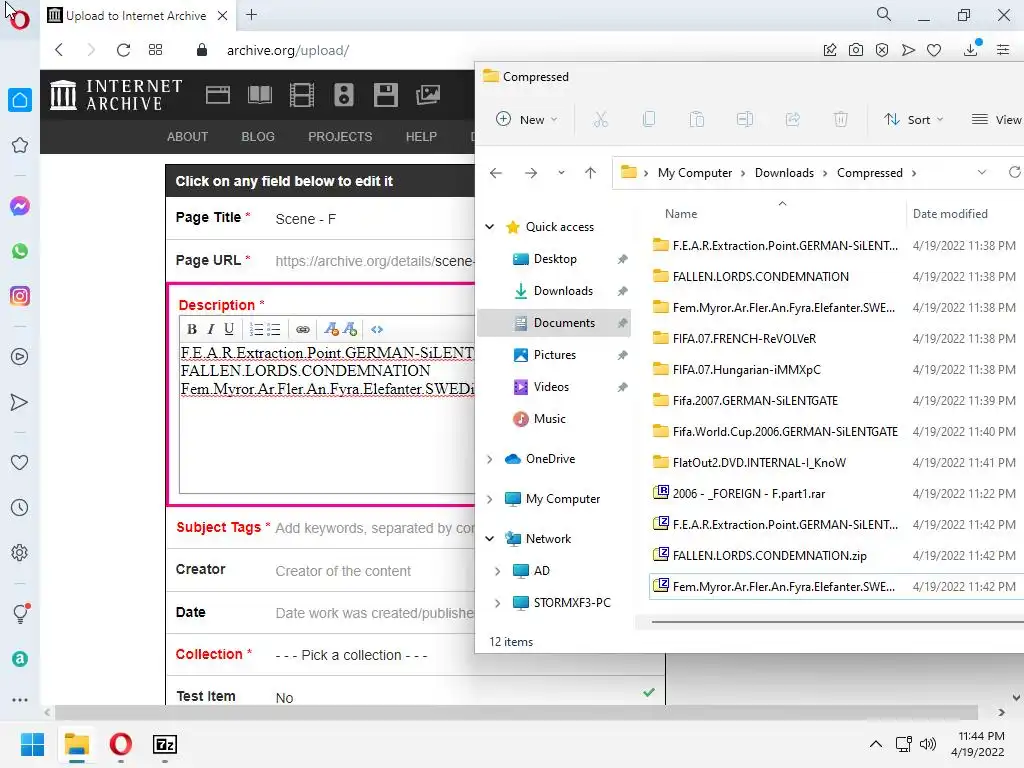Open sidebar heart Pinboards icon
This screenshot has height=768, width=1024.
(20, 462)
